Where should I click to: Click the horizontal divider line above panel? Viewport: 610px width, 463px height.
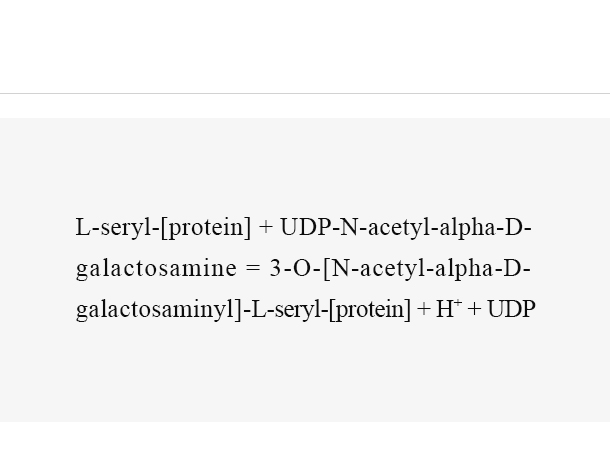(x=305, y=93)
